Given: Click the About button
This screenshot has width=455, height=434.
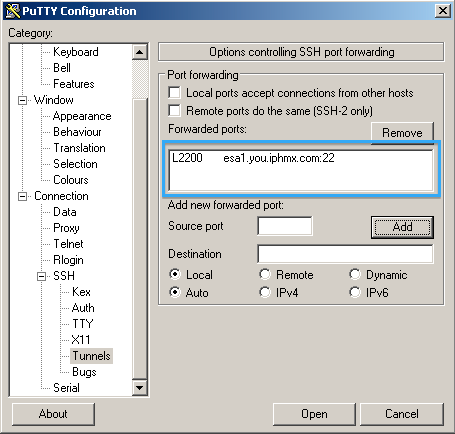Looking at the screenshot, I should [x=53, y=414].
